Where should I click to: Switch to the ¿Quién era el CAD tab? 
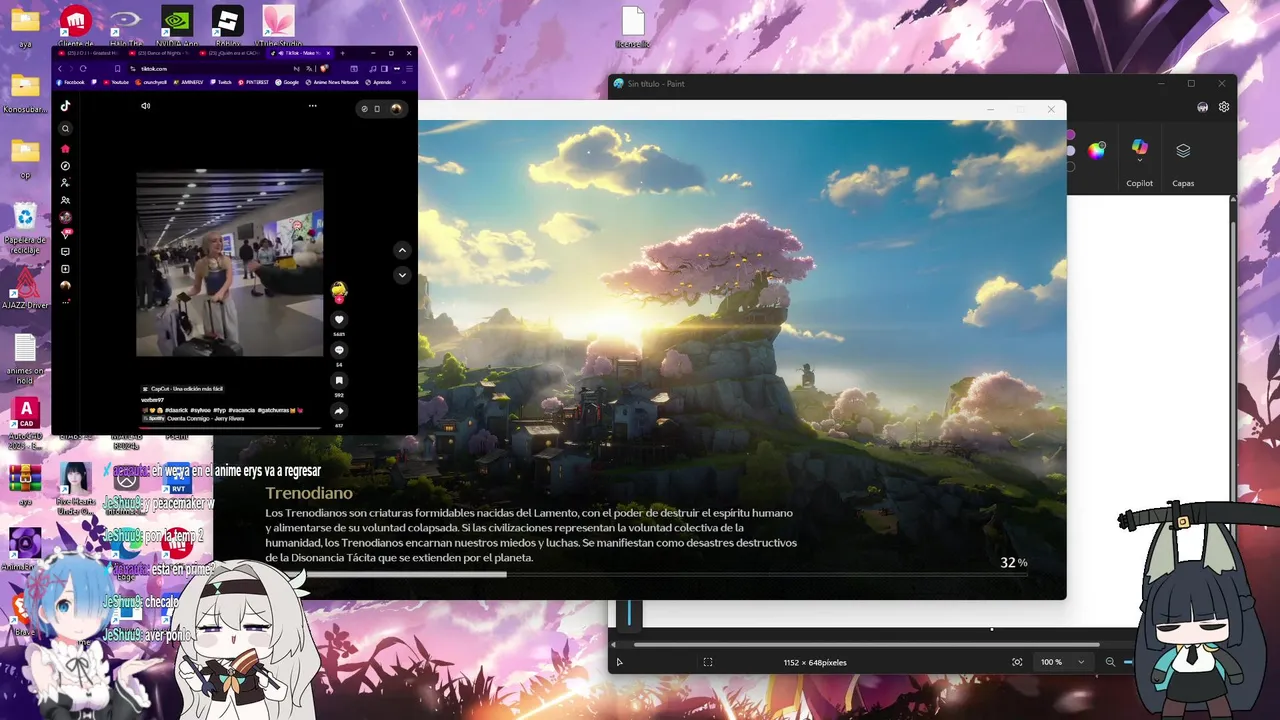[x=232, y=53]
